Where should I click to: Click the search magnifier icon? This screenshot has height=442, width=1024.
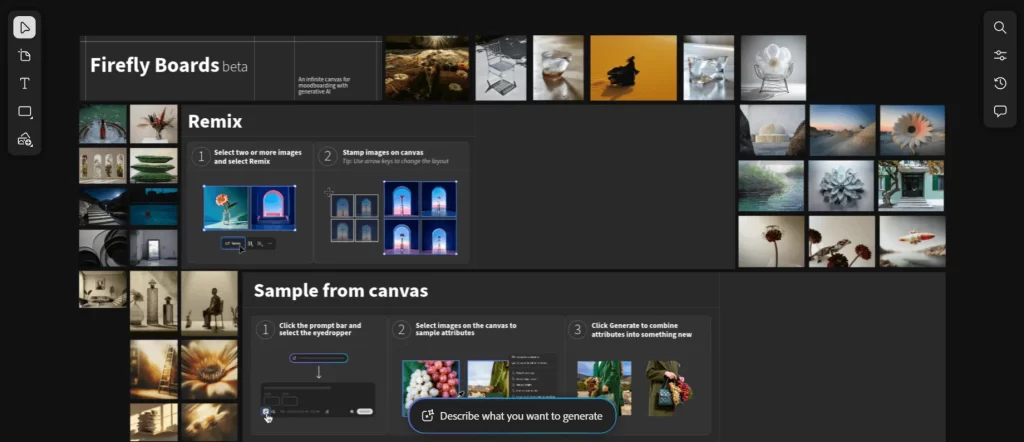(1000, 27)
